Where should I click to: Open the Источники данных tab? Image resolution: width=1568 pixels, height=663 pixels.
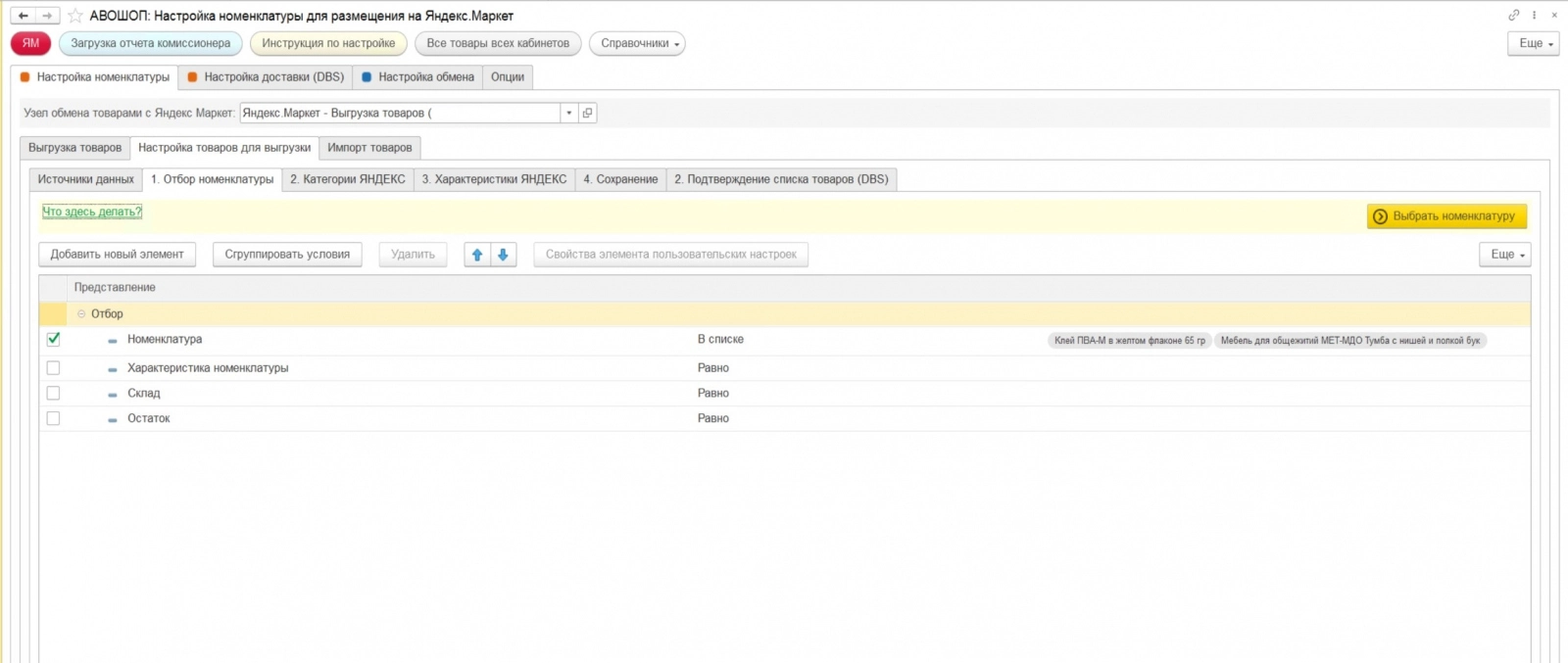coord(85,179)
